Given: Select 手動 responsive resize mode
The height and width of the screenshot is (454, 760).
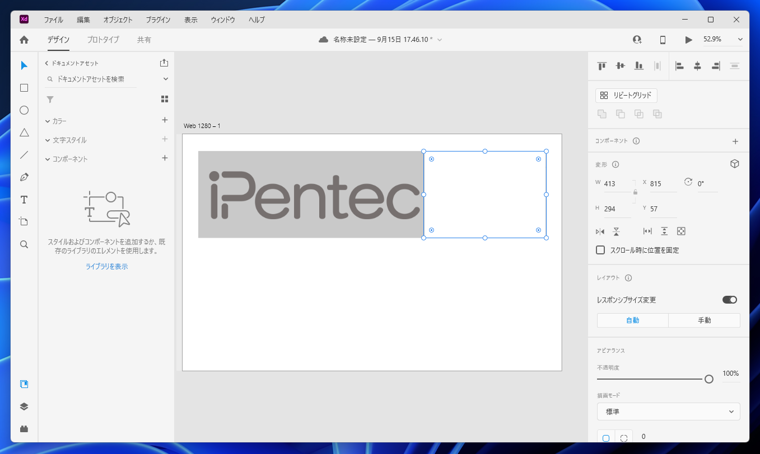Looking at the screenshot, I should (x=704, y=320).
